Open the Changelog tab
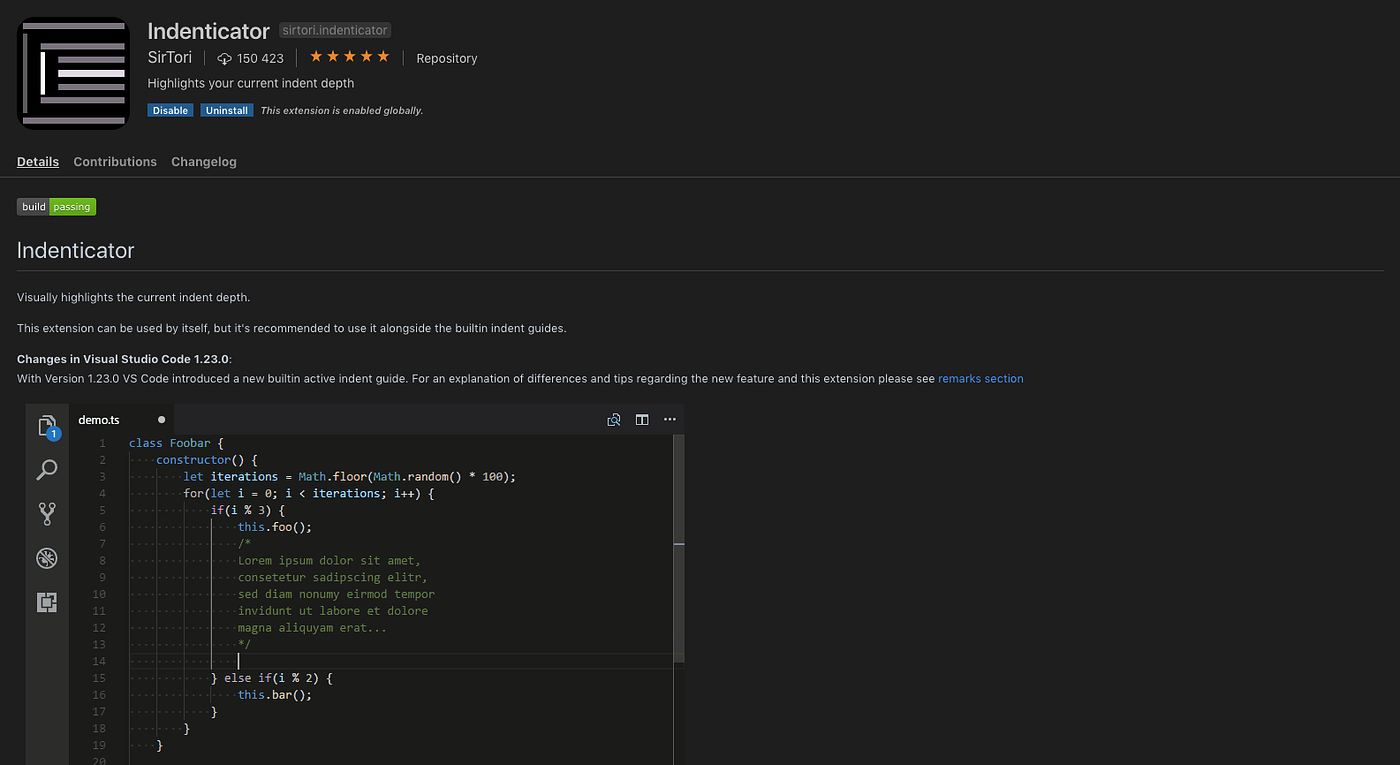 coord(203,161)
